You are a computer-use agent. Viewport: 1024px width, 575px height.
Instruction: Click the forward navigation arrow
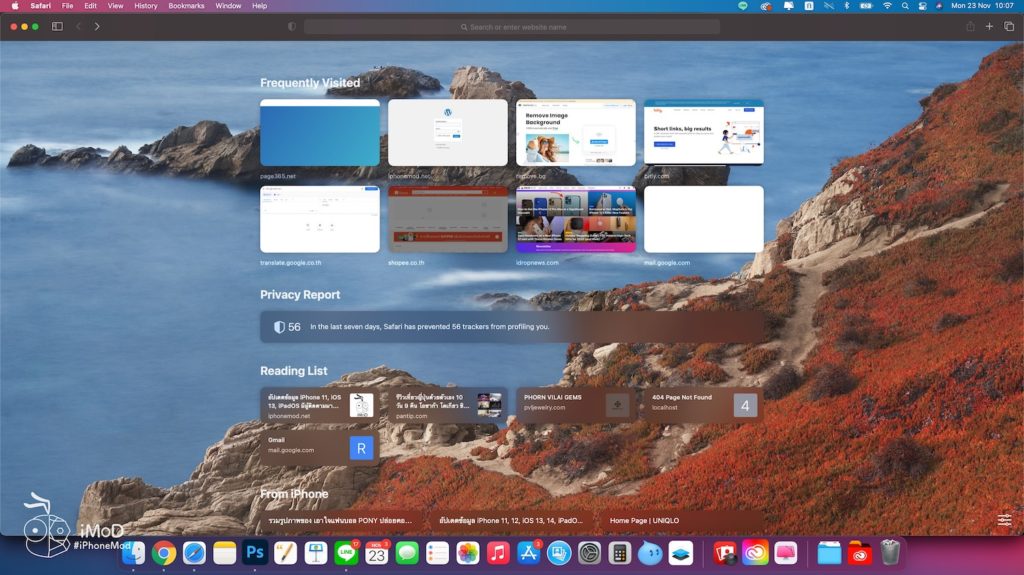97,26
